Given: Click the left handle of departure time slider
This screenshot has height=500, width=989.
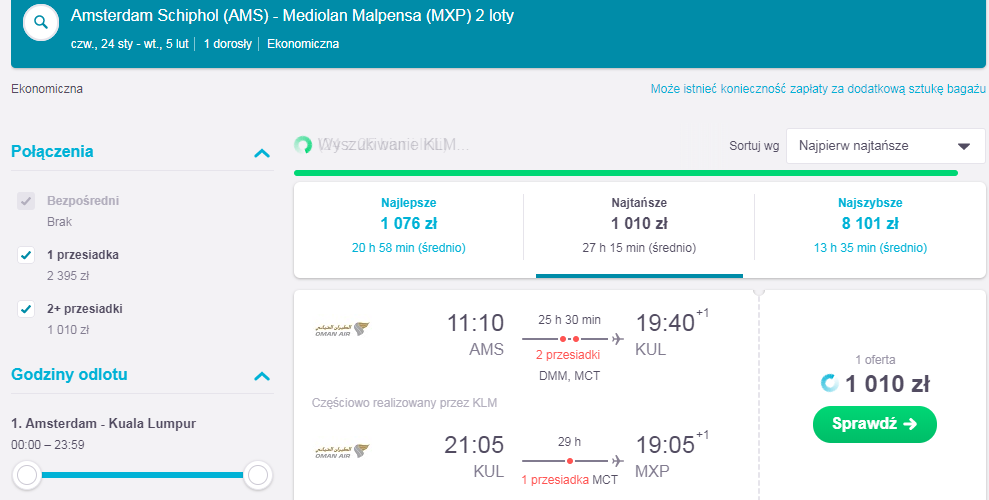Looking at the screenshot, I should point(26,475).
